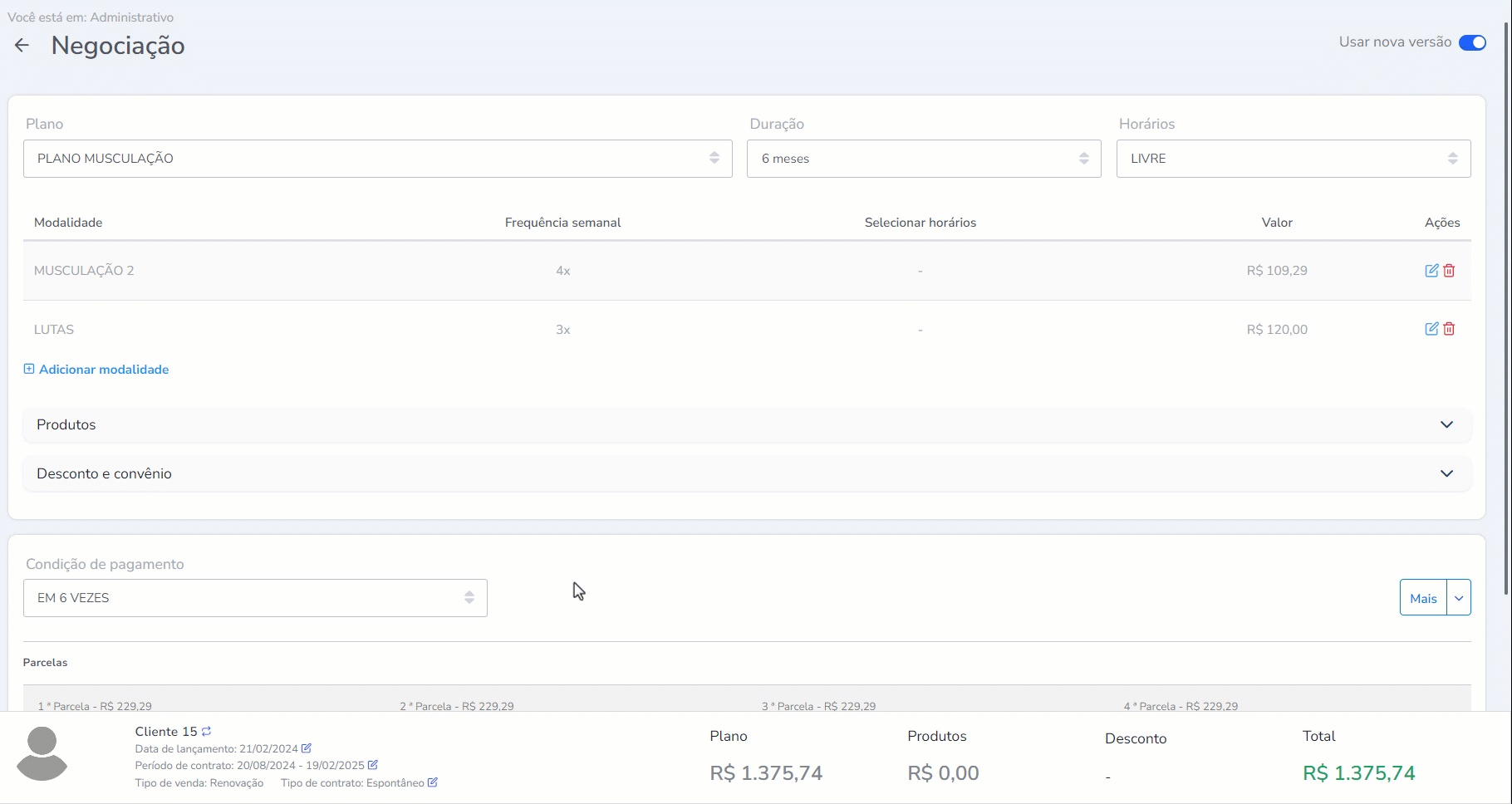
Task: Edit the Data de lançamento date
Action: (307, 748)
